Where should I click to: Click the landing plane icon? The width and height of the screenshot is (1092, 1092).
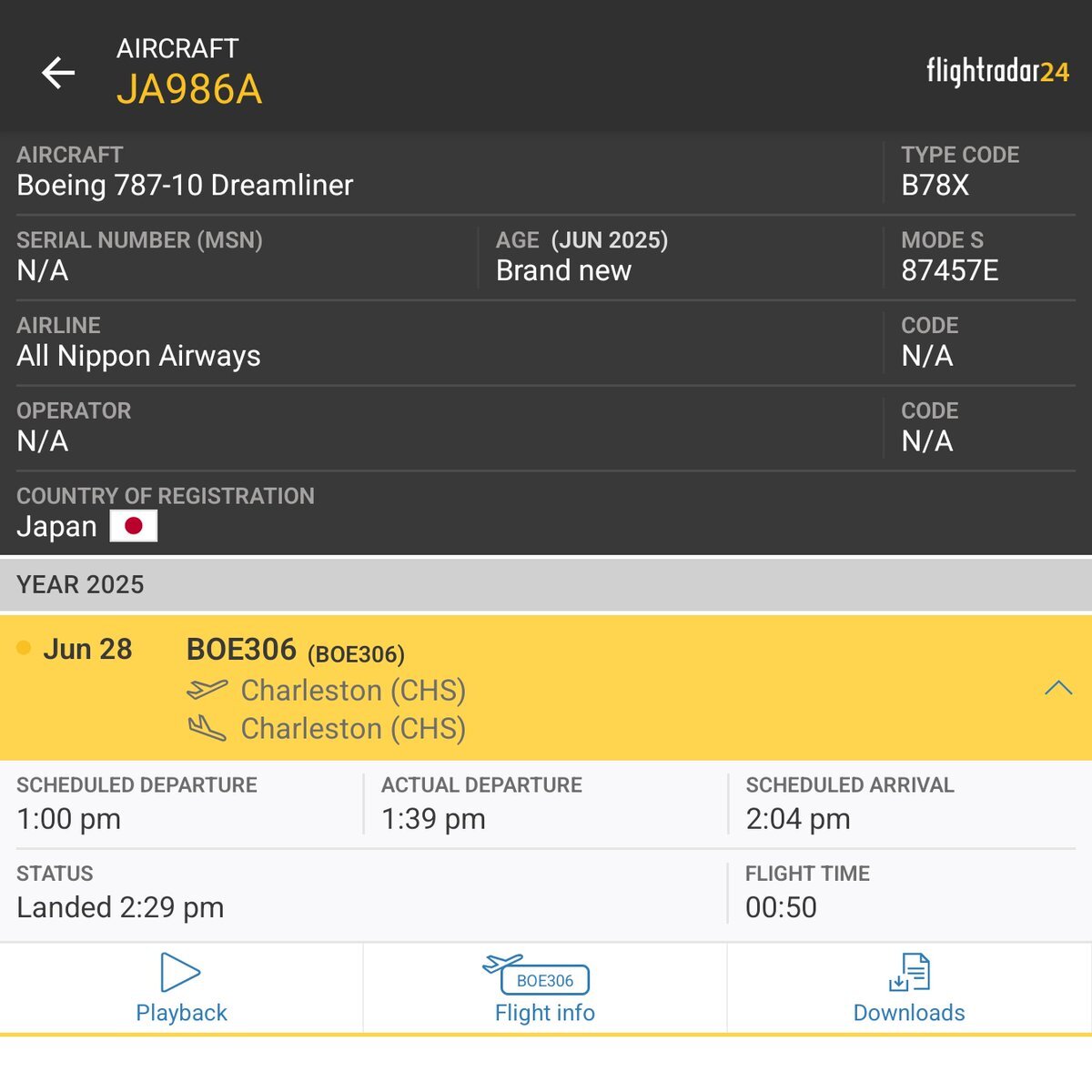coord(207,728)
